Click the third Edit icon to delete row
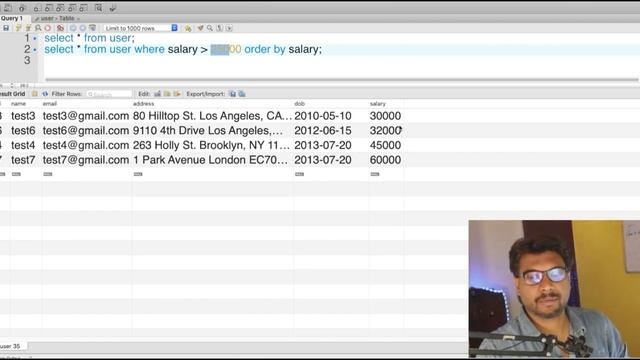 [177, 94]
